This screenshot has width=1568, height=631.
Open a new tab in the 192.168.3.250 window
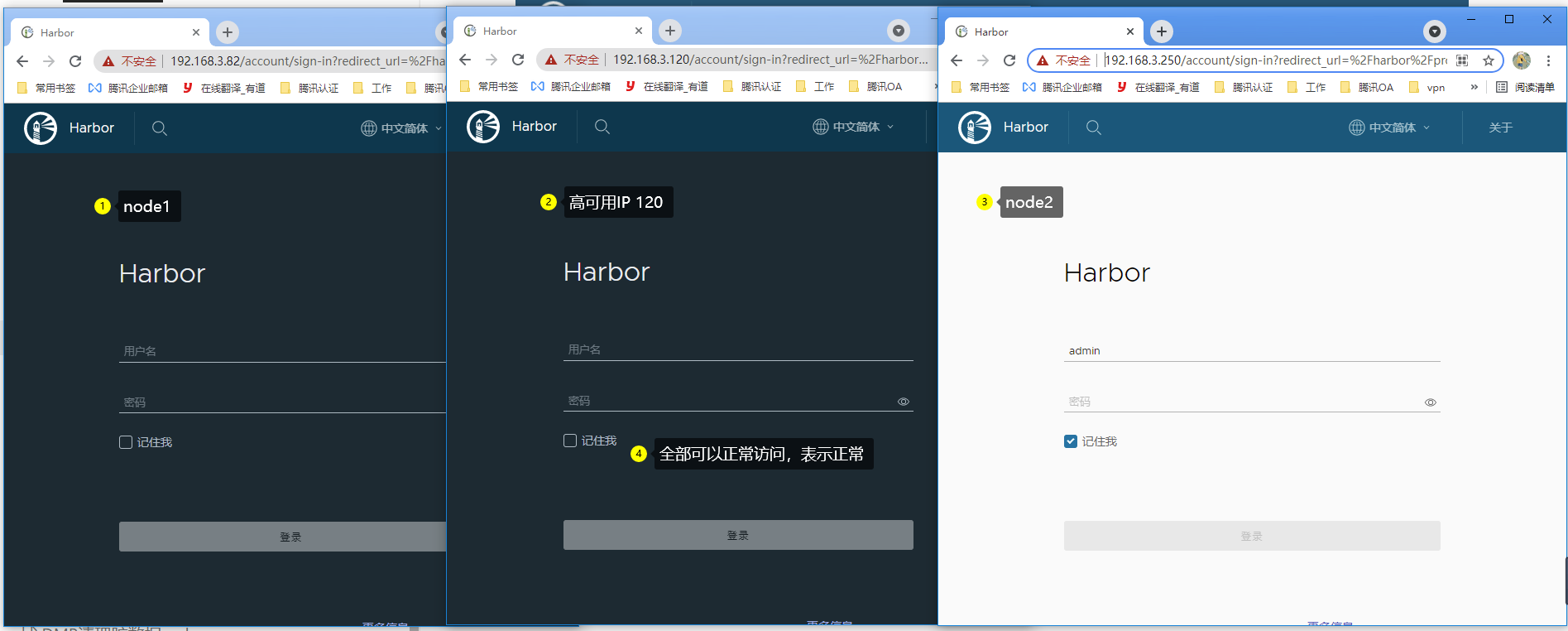tap(1162, 31)
